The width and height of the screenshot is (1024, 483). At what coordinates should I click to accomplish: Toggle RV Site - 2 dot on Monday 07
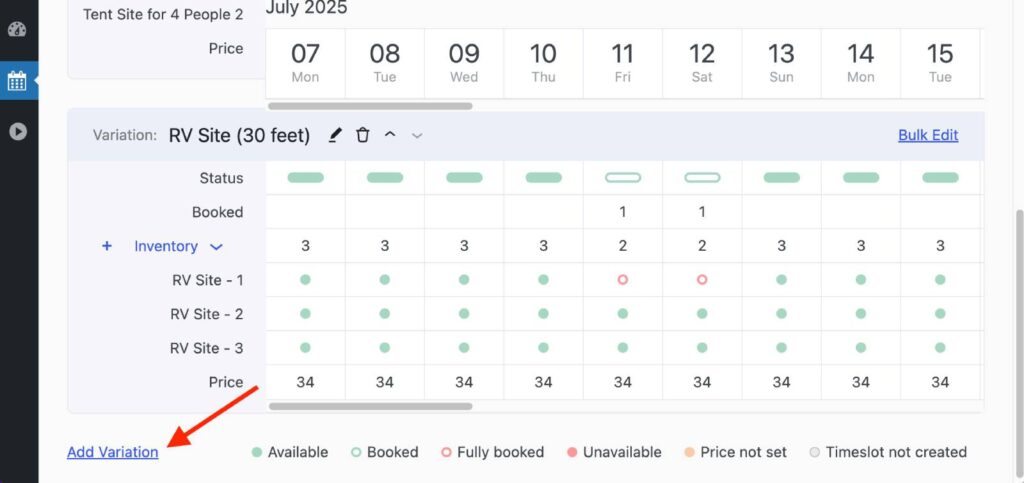[x=305, y=314]
